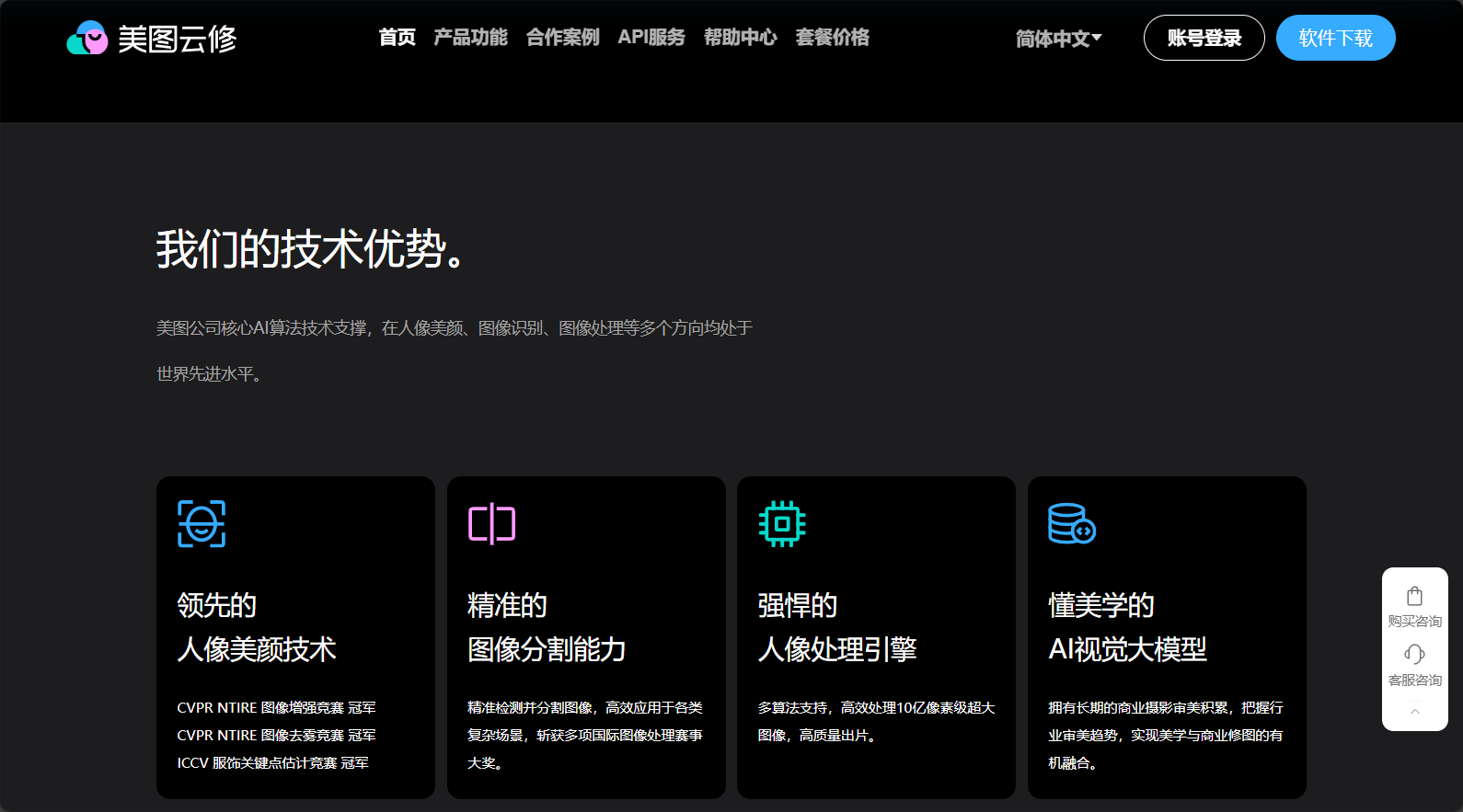Screen dimensions: 1463x812
Task: Click the 客服咨询 label
Action: click(1414, 680)
